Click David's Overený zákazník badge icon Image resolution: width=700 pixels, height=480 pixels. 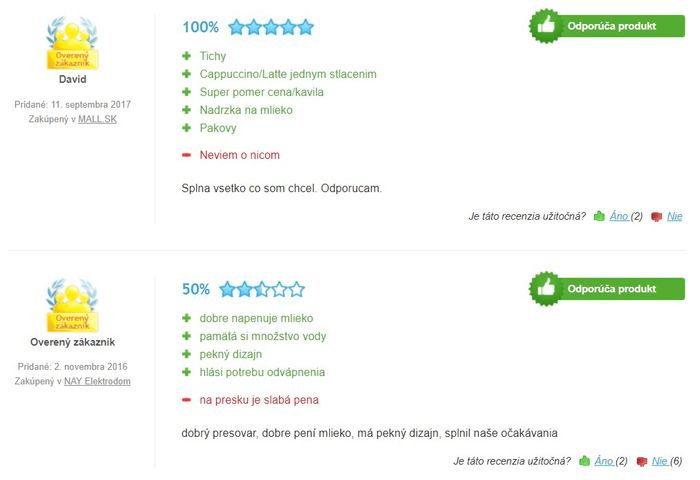click(72, 43)
